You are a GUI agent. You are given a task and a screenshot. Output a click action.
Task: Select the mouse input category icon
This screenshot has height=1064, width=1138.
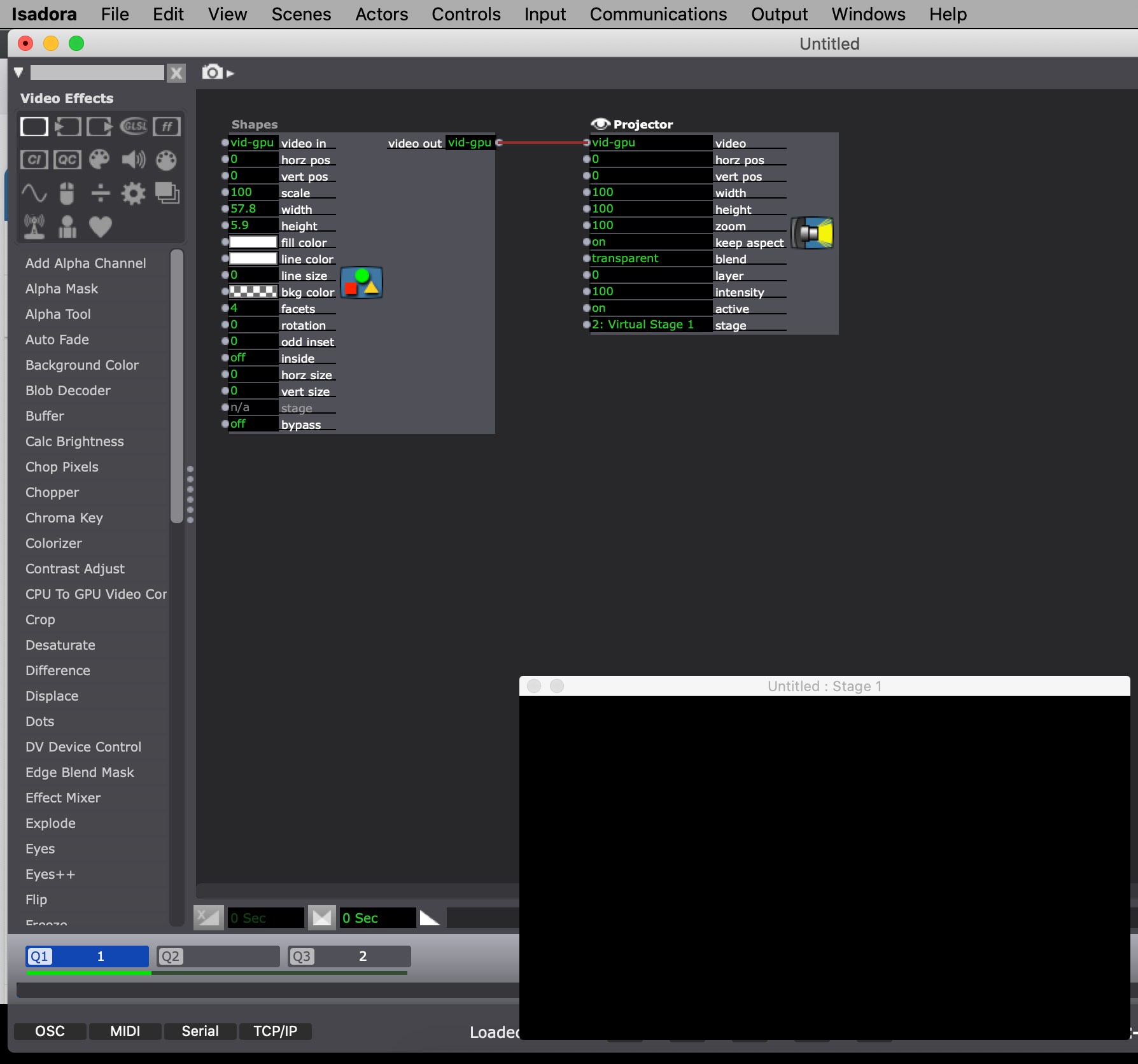point(67,193)
